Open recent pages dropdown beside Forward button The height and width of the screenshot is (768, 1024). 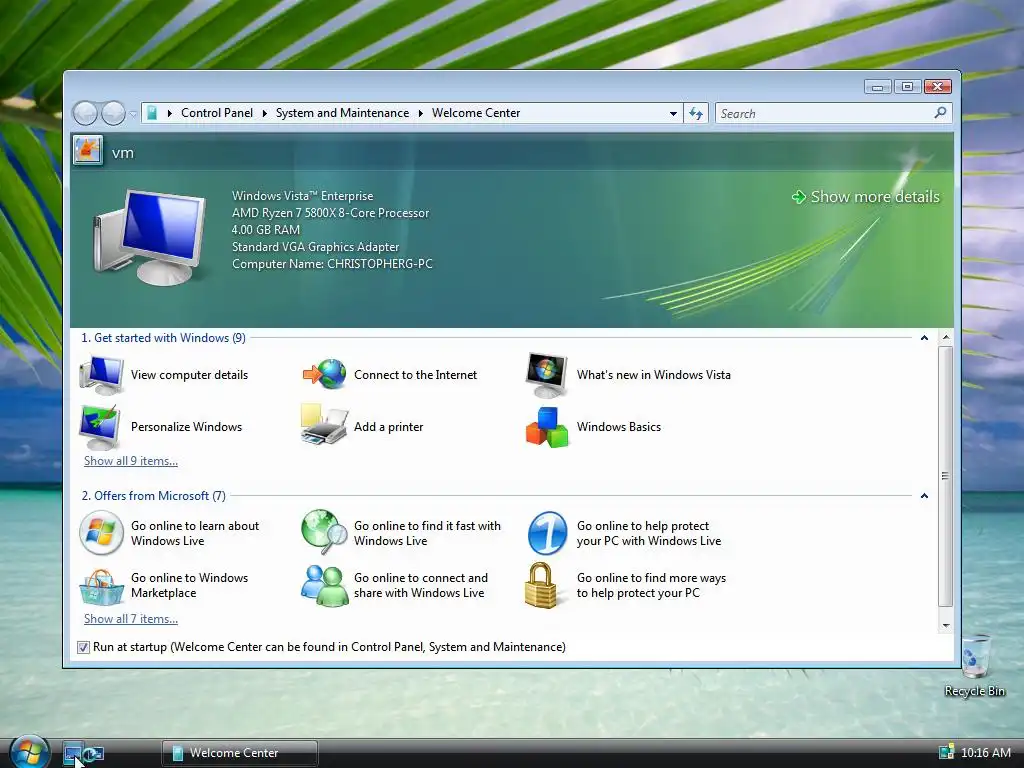click(x=133, y=114)
